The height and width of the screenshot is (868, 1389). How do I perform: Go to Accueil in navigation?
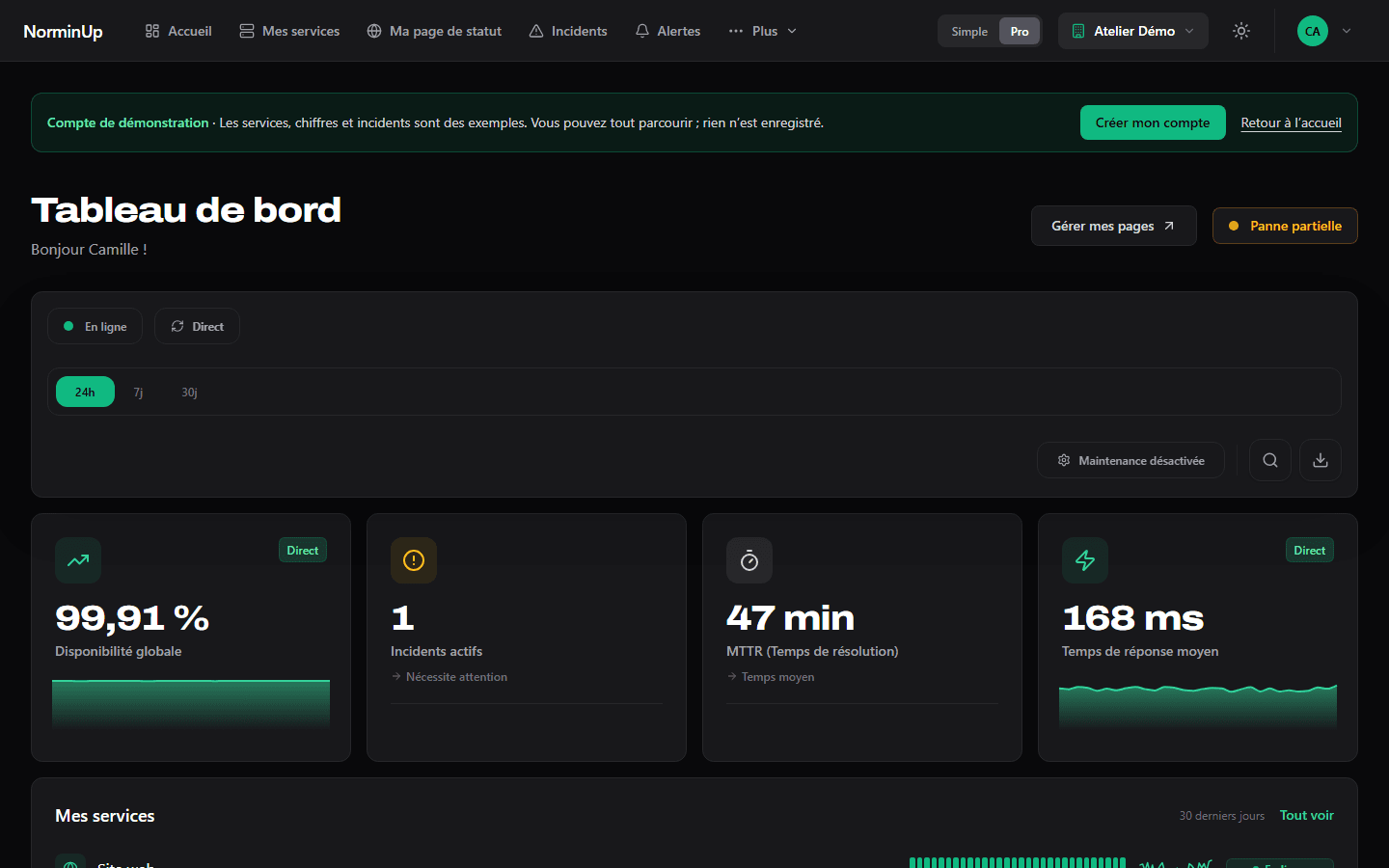(x=178, y=31)
